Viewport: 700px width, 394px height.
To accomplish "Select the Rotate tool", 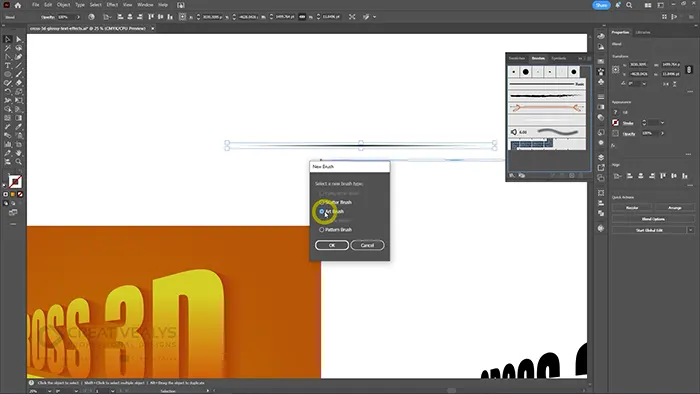I will (x=8, y=92).
